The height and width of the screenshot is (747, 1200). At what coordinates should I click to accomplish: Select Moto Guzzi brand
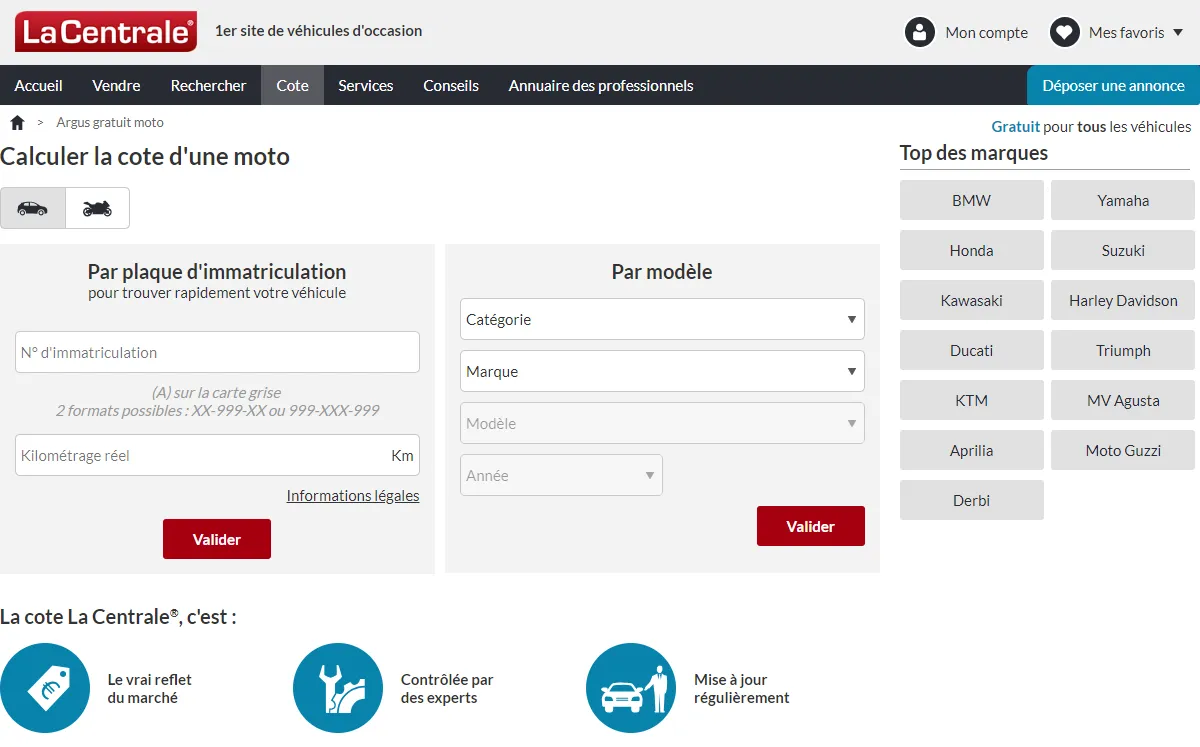1123,450
